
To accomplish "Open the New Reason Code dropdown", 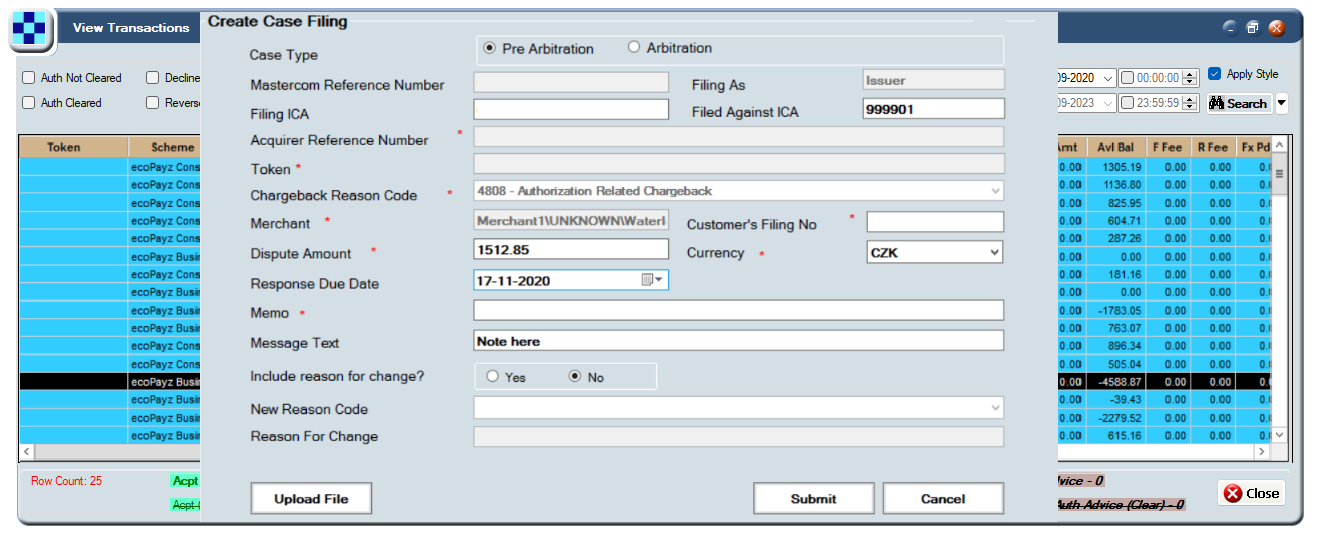I will pyautogui.click(x=995, y=407).
